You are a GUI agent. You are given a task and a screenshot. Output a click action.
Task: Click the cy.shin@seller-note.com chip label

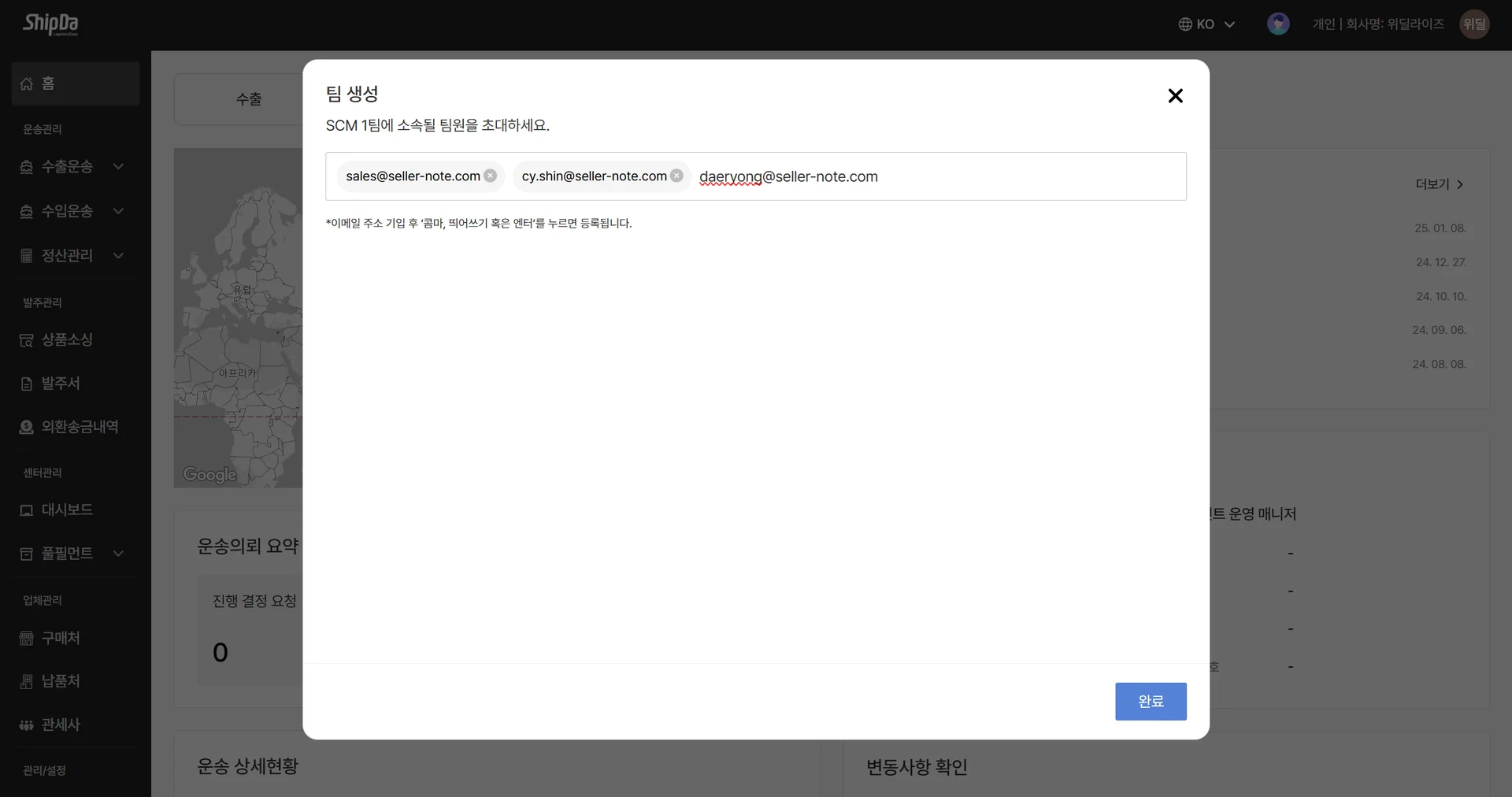tap(594, 176)
